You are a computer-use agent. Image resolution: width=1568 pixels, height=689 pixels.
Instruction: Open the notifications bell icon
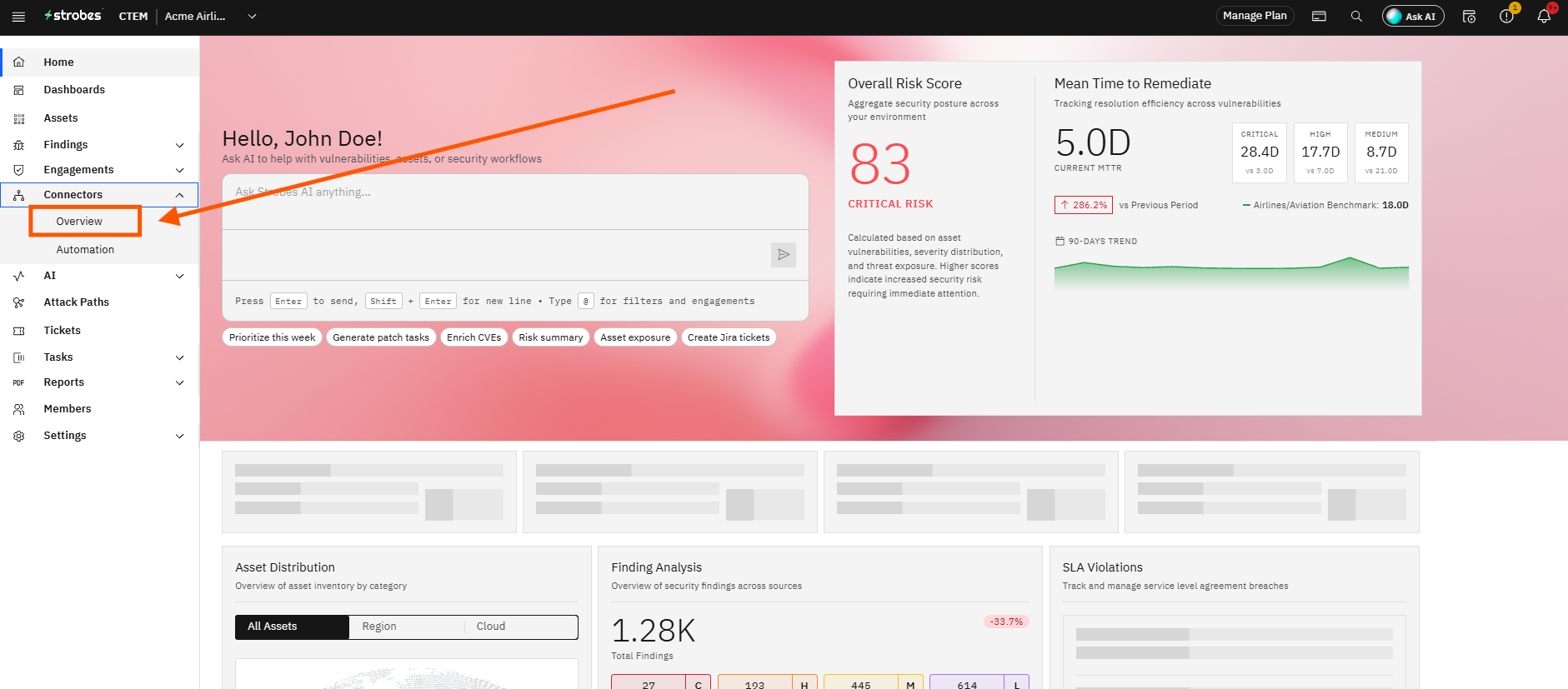(1544, 17)
